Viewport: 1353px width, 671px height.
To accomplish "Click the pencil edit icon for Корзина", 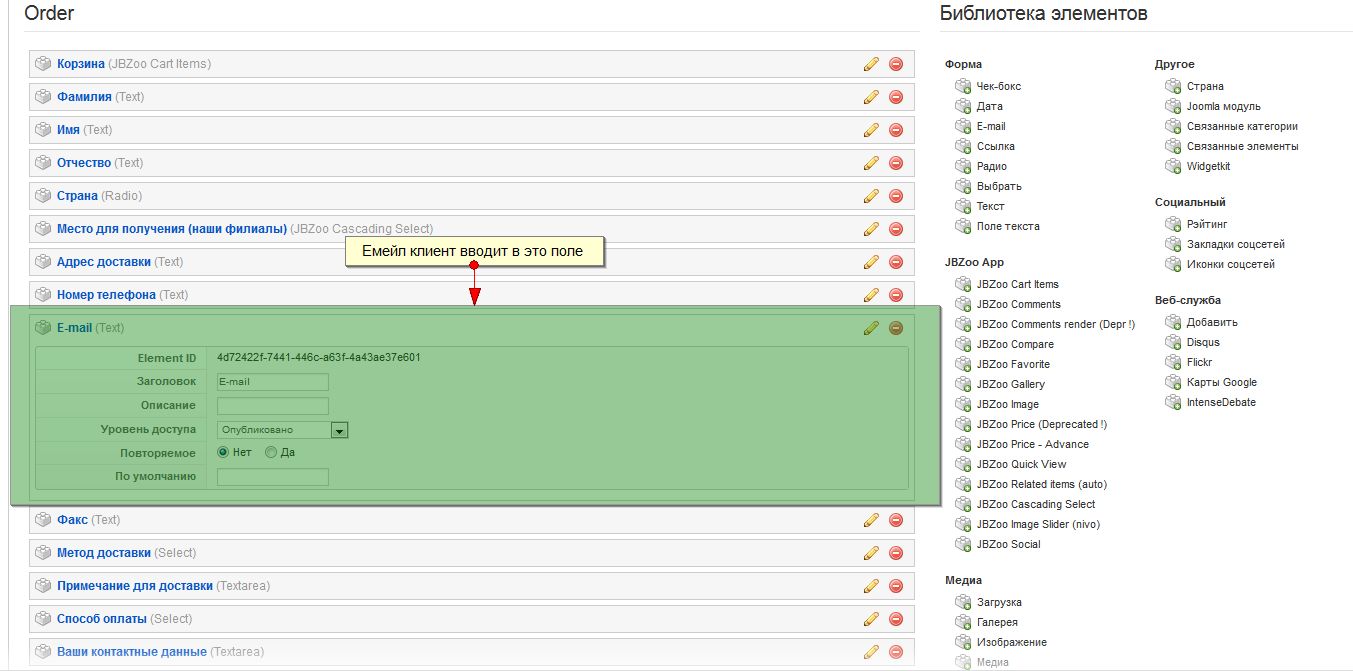I will [871, 64].
